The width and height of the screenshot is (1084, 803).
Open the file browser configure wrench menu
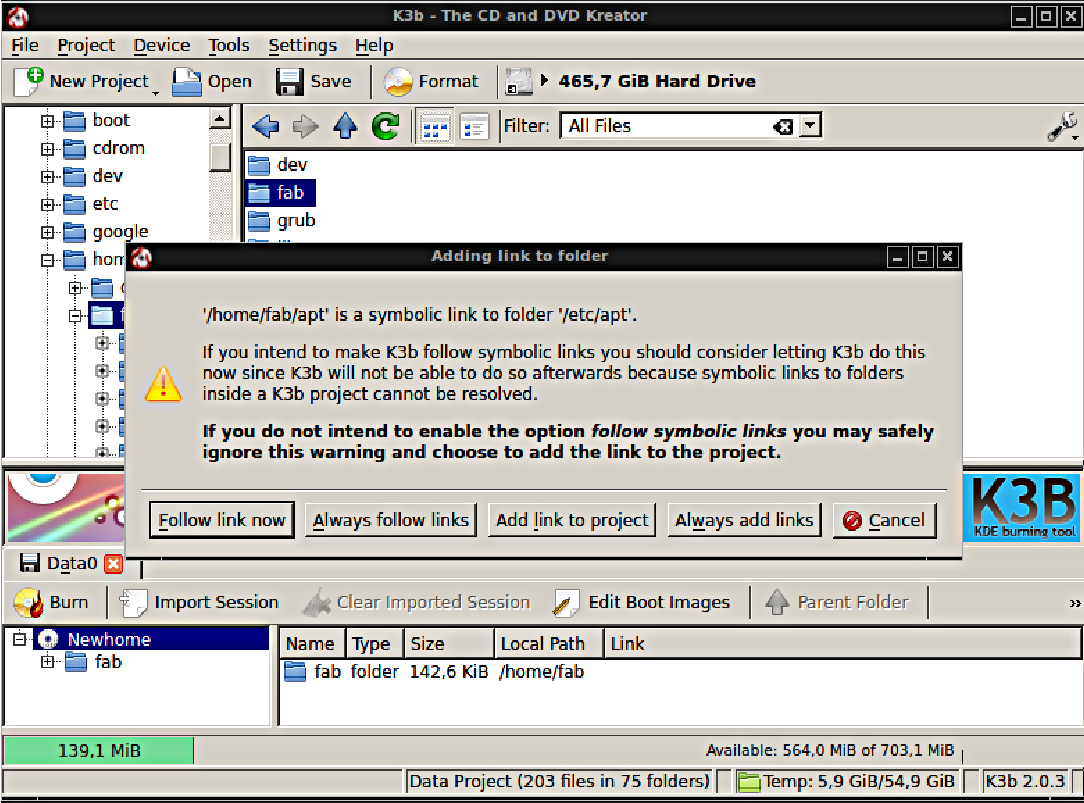1062,126
